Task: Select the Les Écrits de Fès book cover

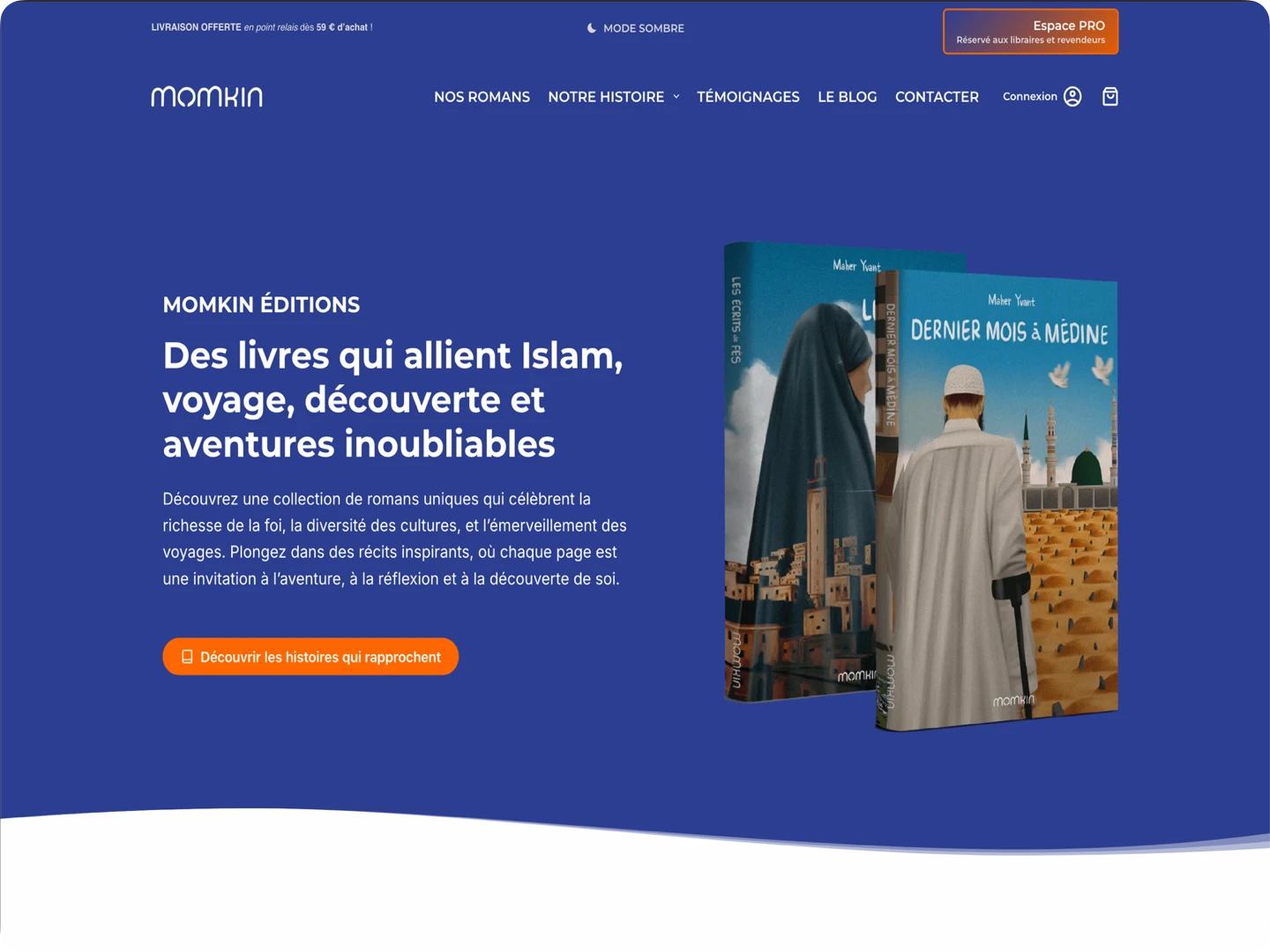Action: [x=798, y=472]
